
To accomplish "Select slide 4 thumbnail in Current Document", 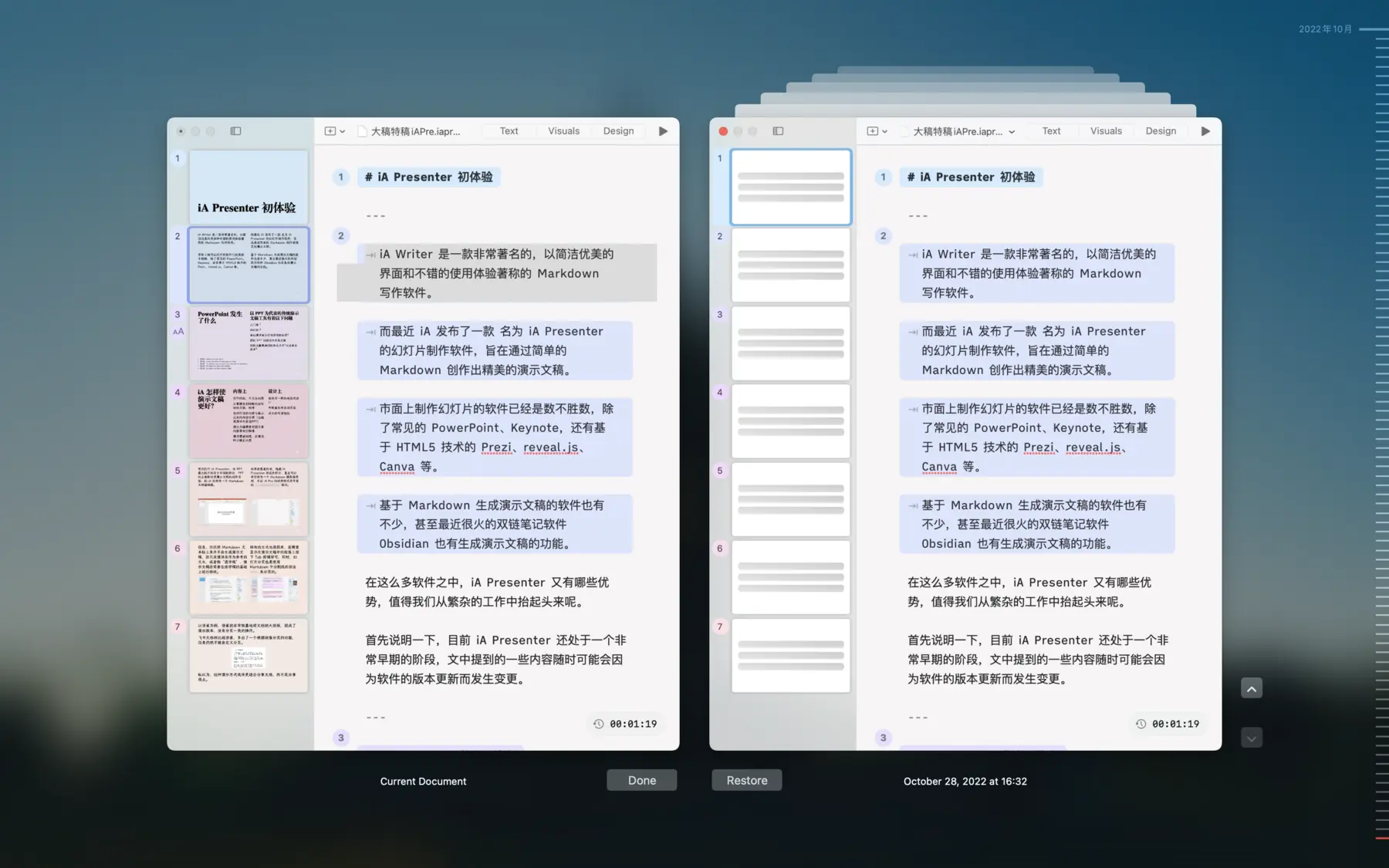I will pos(248,421).
